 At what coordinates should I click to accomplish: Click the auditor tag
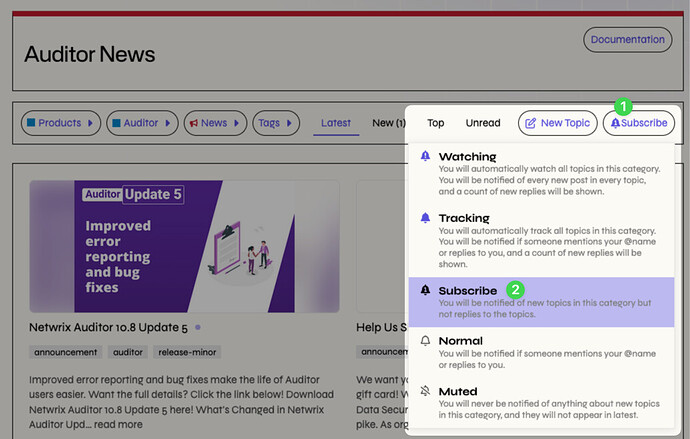coord(128,352)
